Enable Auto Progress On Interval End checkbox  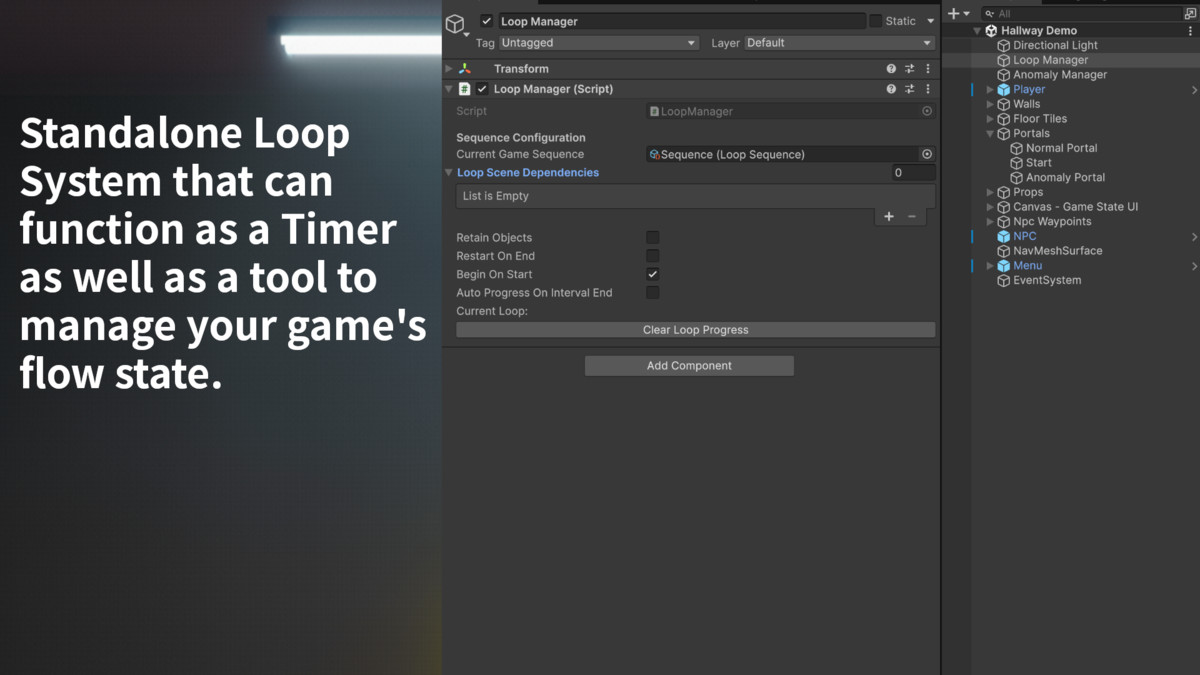point(653,293)
